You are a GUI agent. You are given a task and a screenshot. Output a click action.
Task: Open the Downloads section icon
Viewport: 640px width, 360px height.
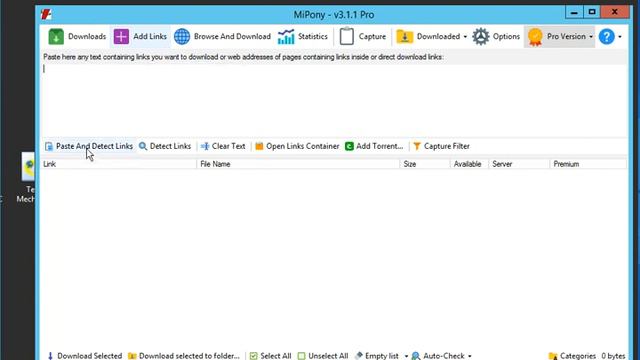pos(56,36)
